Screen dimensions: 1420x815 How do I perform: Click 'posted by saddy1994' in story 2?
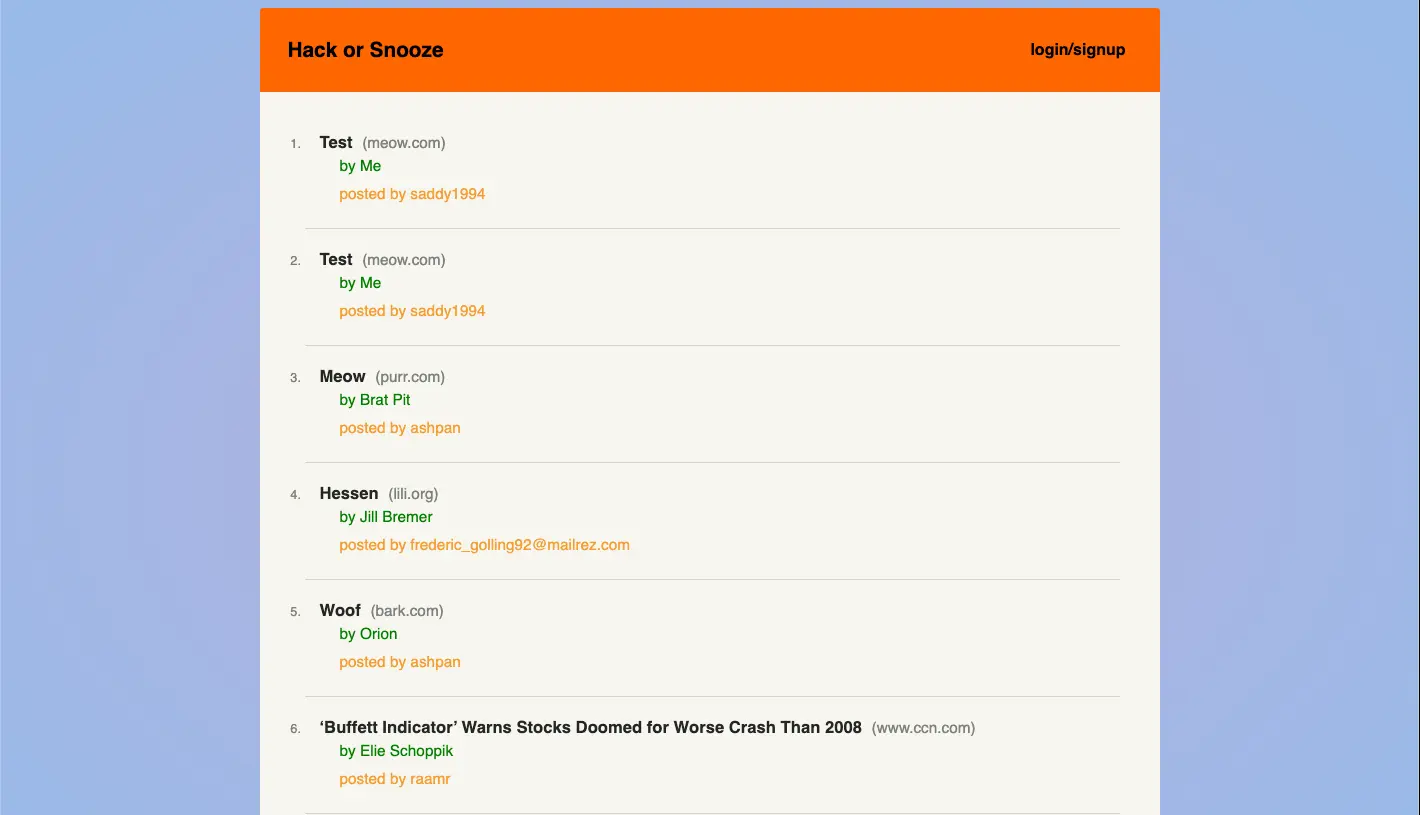(412, 311)
